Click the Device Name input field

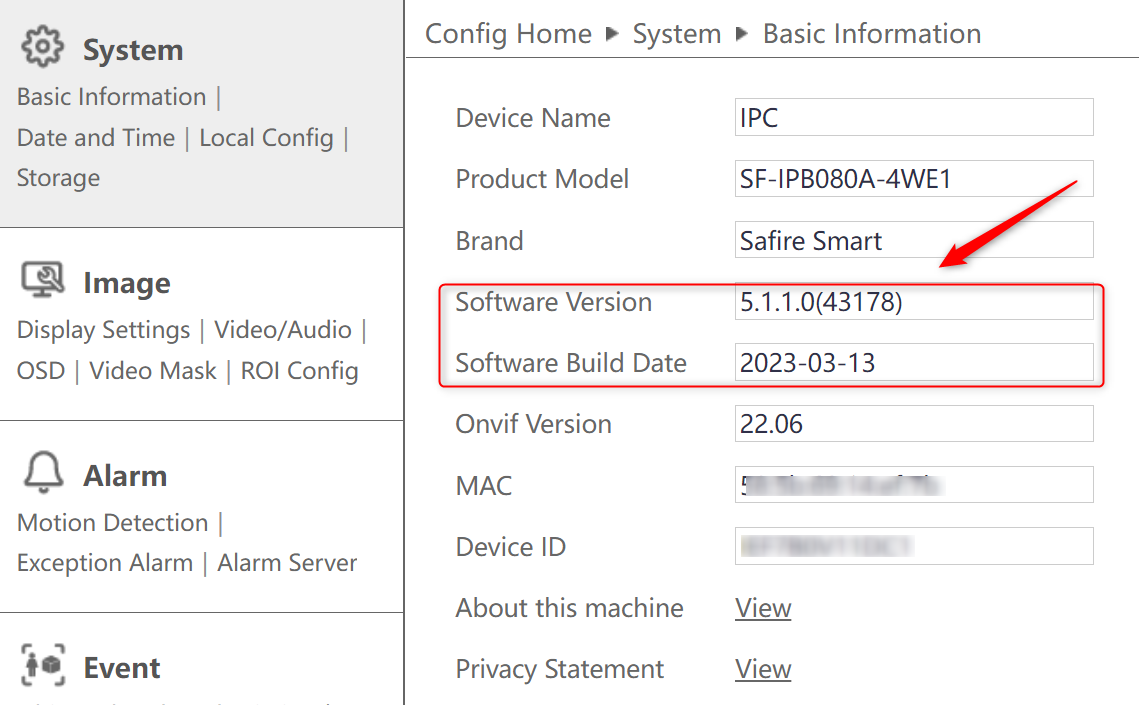point(913,117)
